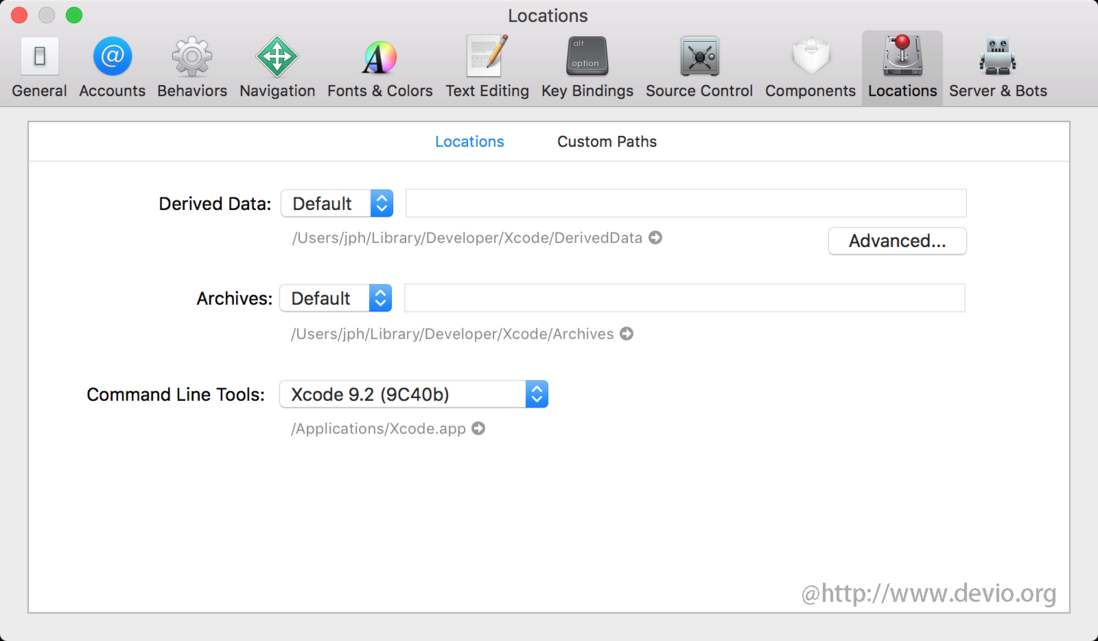Switch to the Locations sub-tab

[x=469, y=142]
